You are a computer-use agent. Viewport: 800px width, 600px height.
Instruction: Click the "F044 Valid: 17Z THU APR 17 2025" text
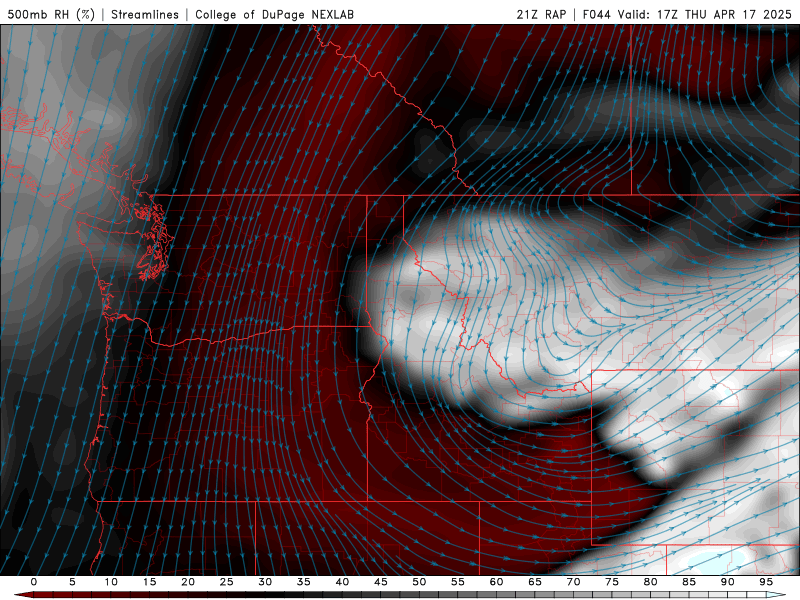pos(687,14)
